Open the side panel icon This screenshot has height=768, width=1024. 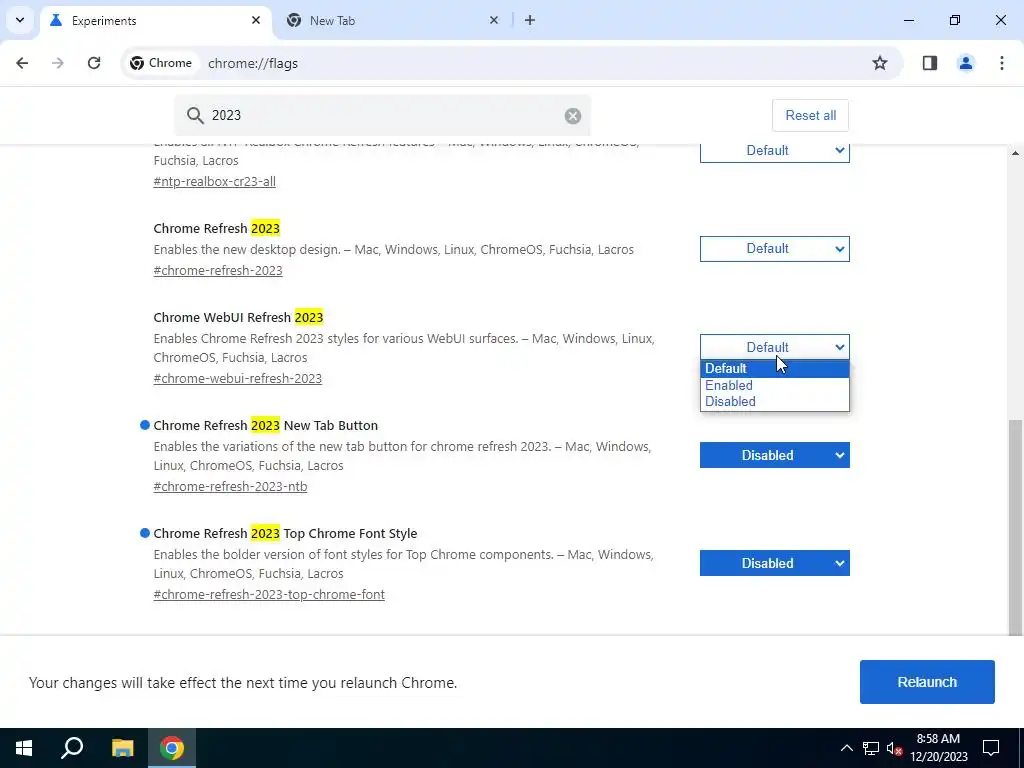click(930, 63)
